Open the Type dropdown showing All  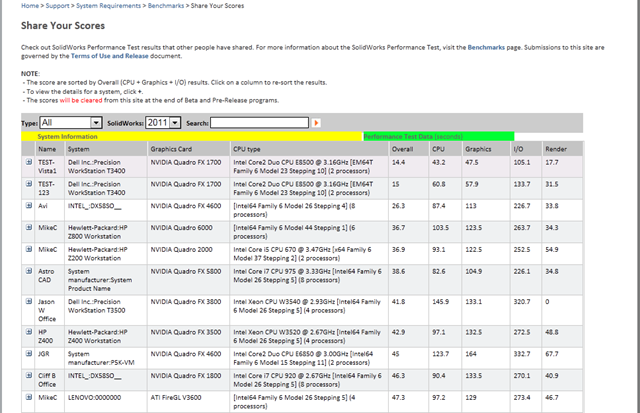[70, 122]
